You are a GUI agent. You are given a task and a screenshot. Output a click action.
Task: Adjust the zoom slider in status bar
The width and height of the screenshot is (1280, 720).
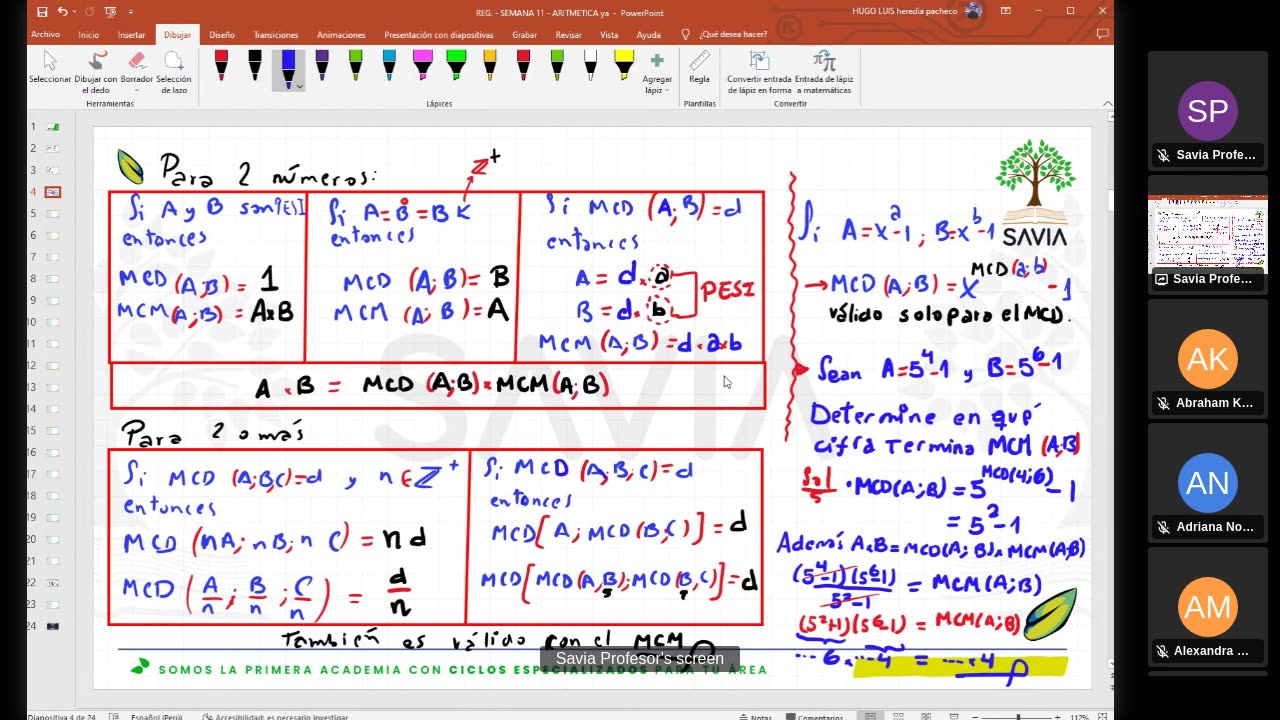point(1018,716)
